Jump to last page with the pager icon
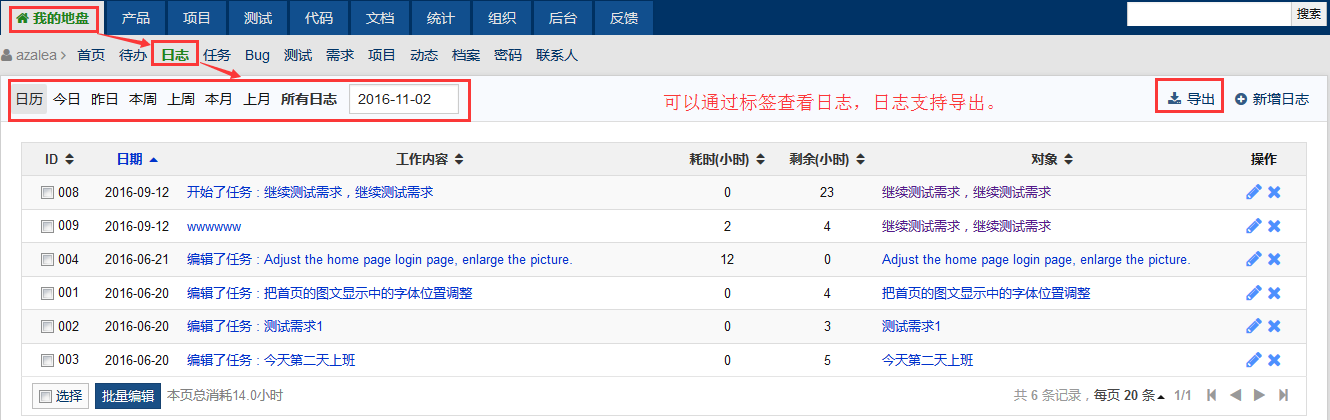Screen dimensions: 1330x420 coord(1284,396)
